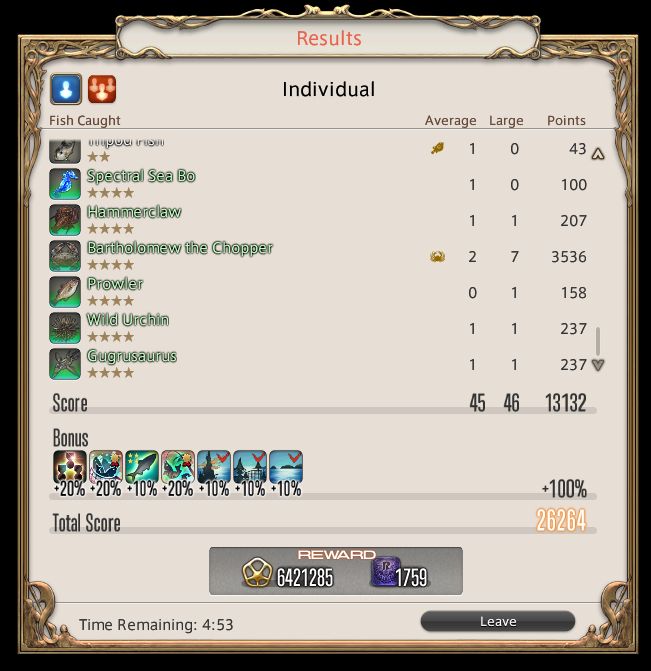Switch to the Individual results view icon
This screenshot has width=651, height=671.
(x=65, y=89)
